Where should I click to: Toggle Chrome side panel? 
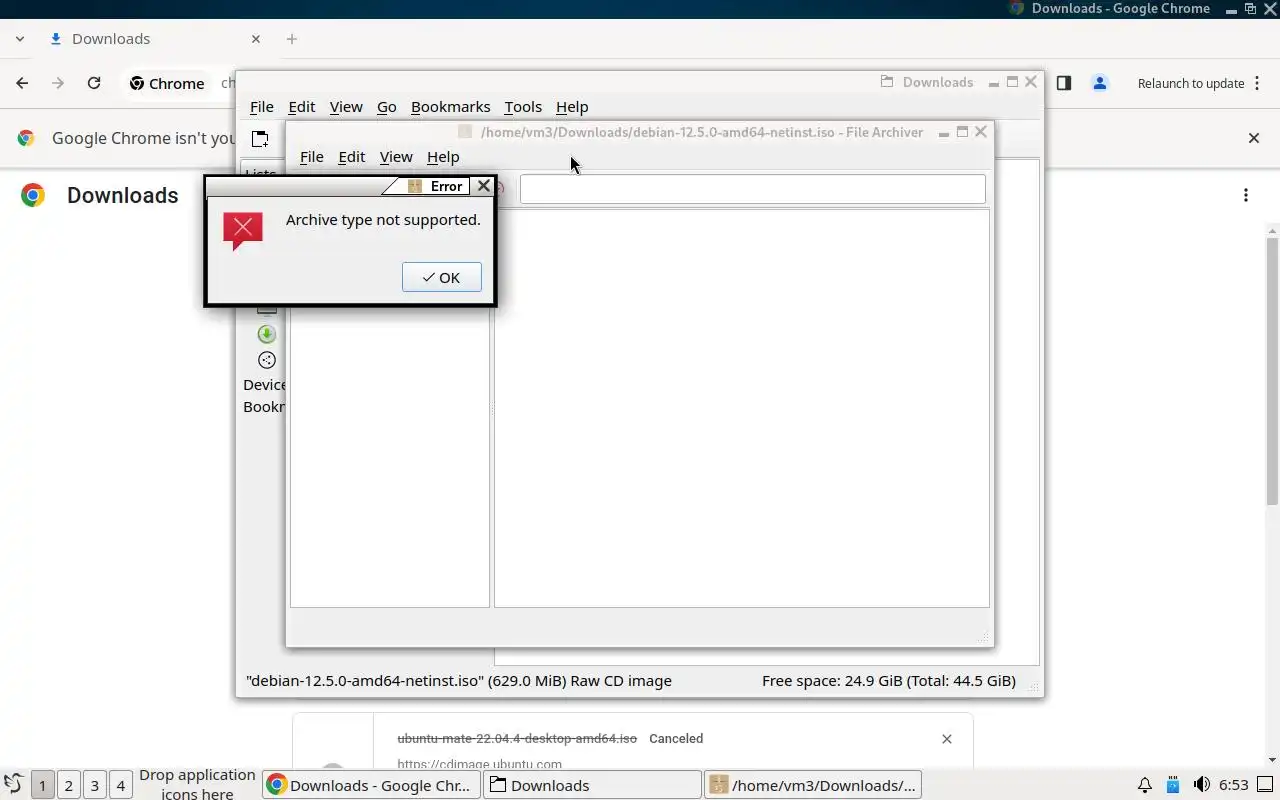click(x=1064, y=83)
